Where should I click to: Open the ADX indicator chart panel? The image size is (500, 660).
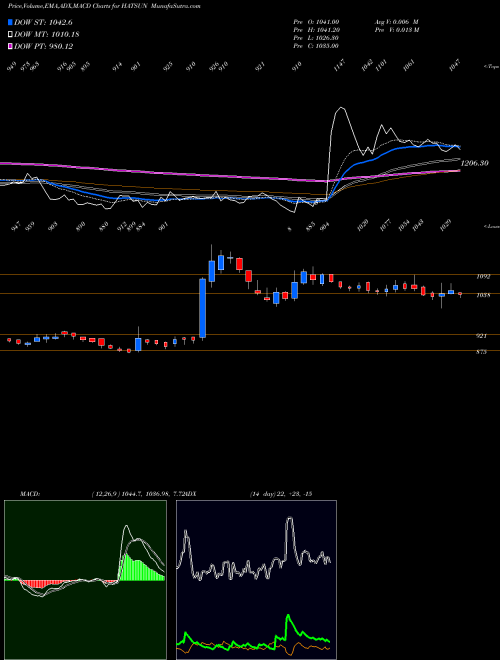[x=256, y=580]
